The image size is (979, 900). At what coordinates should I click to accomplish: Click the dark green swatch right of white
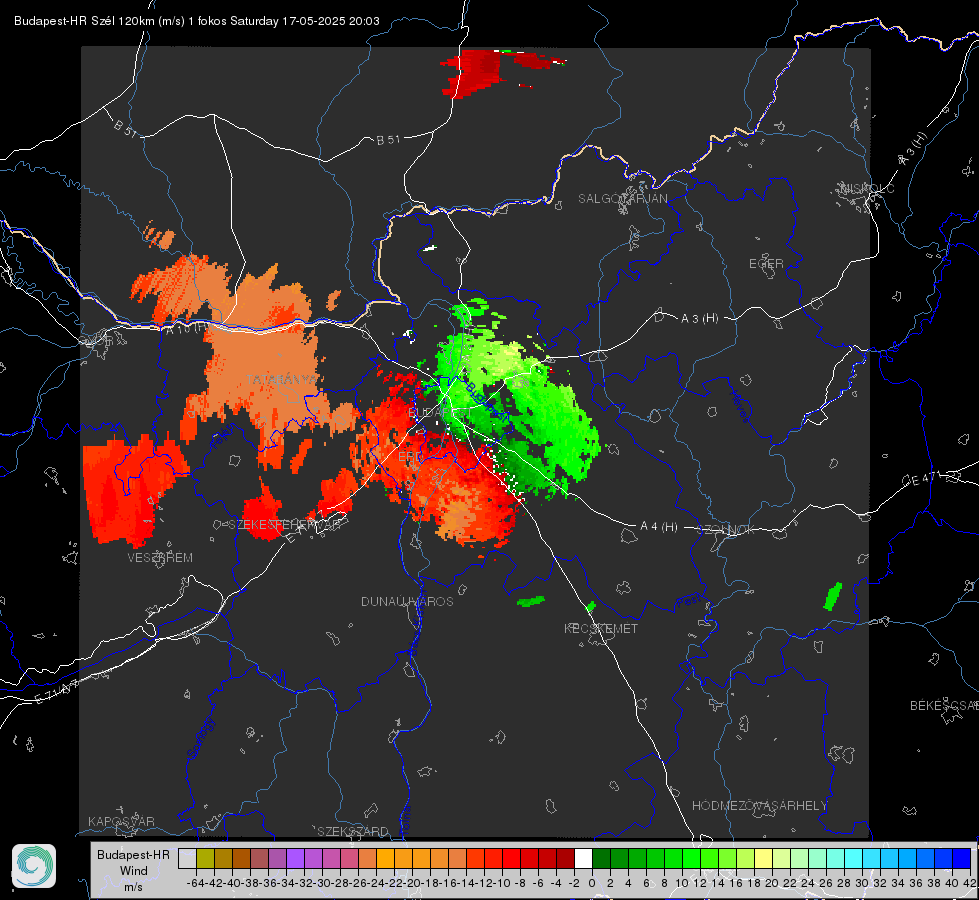point(601,858)
